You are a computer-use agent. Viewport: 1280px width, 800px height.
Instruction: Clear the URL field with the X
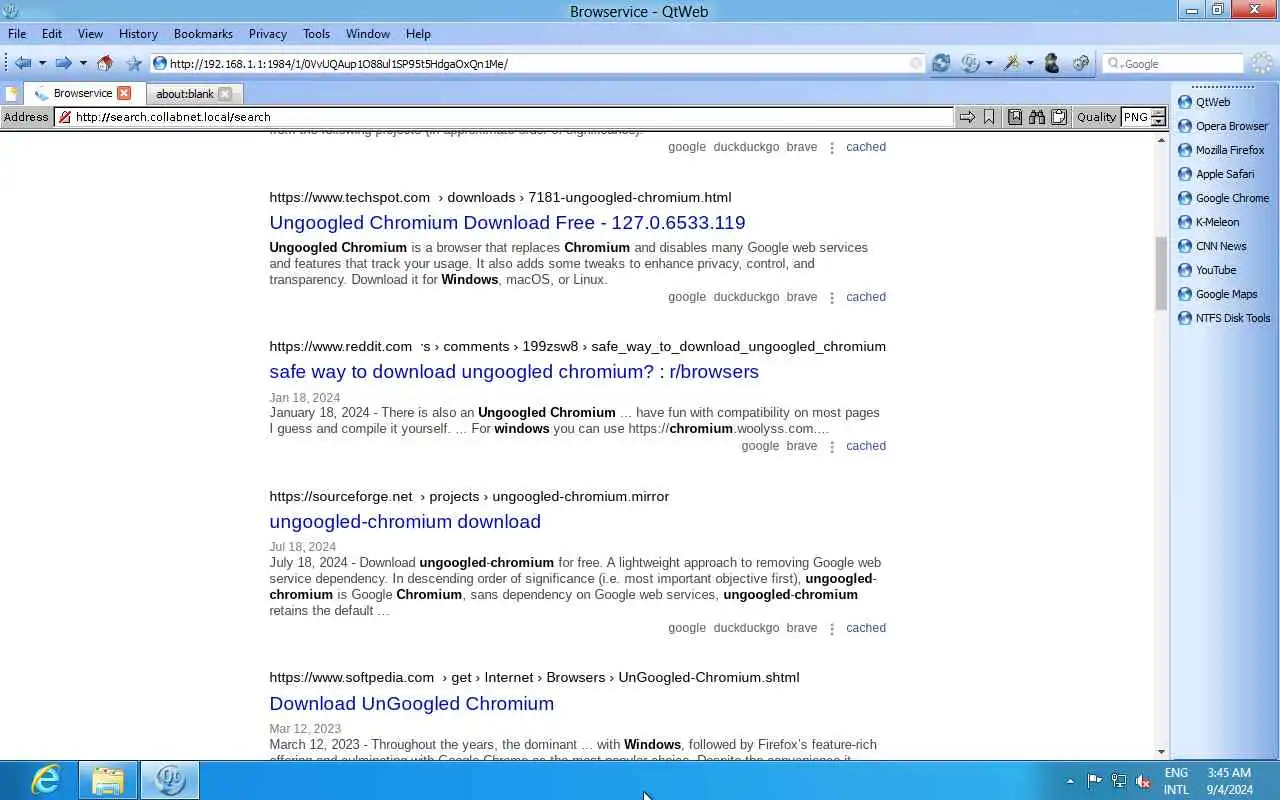click(x=915, y=63)
